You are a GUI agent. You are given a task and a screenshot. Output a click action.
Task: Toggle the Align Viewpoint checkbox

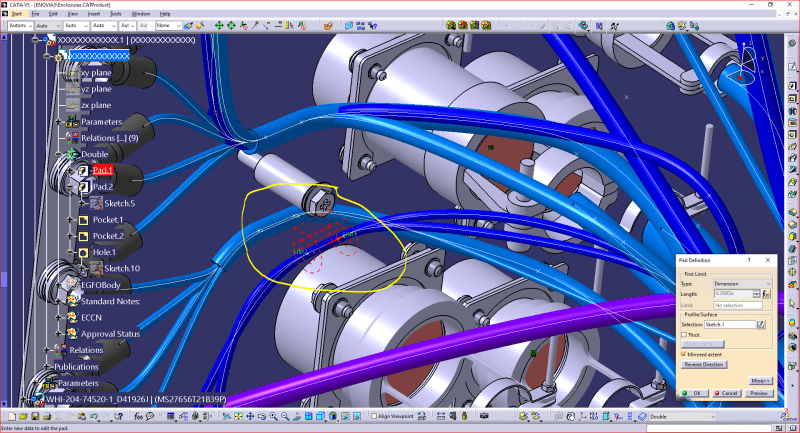(374, 416)
